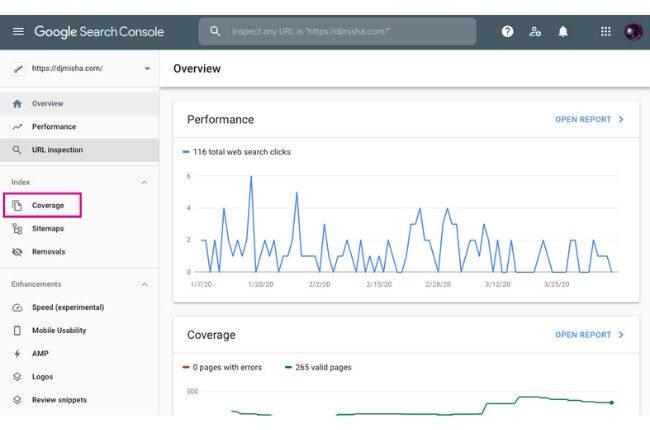Open the Google apps grid
650x430 pixels.
point(606,32)
